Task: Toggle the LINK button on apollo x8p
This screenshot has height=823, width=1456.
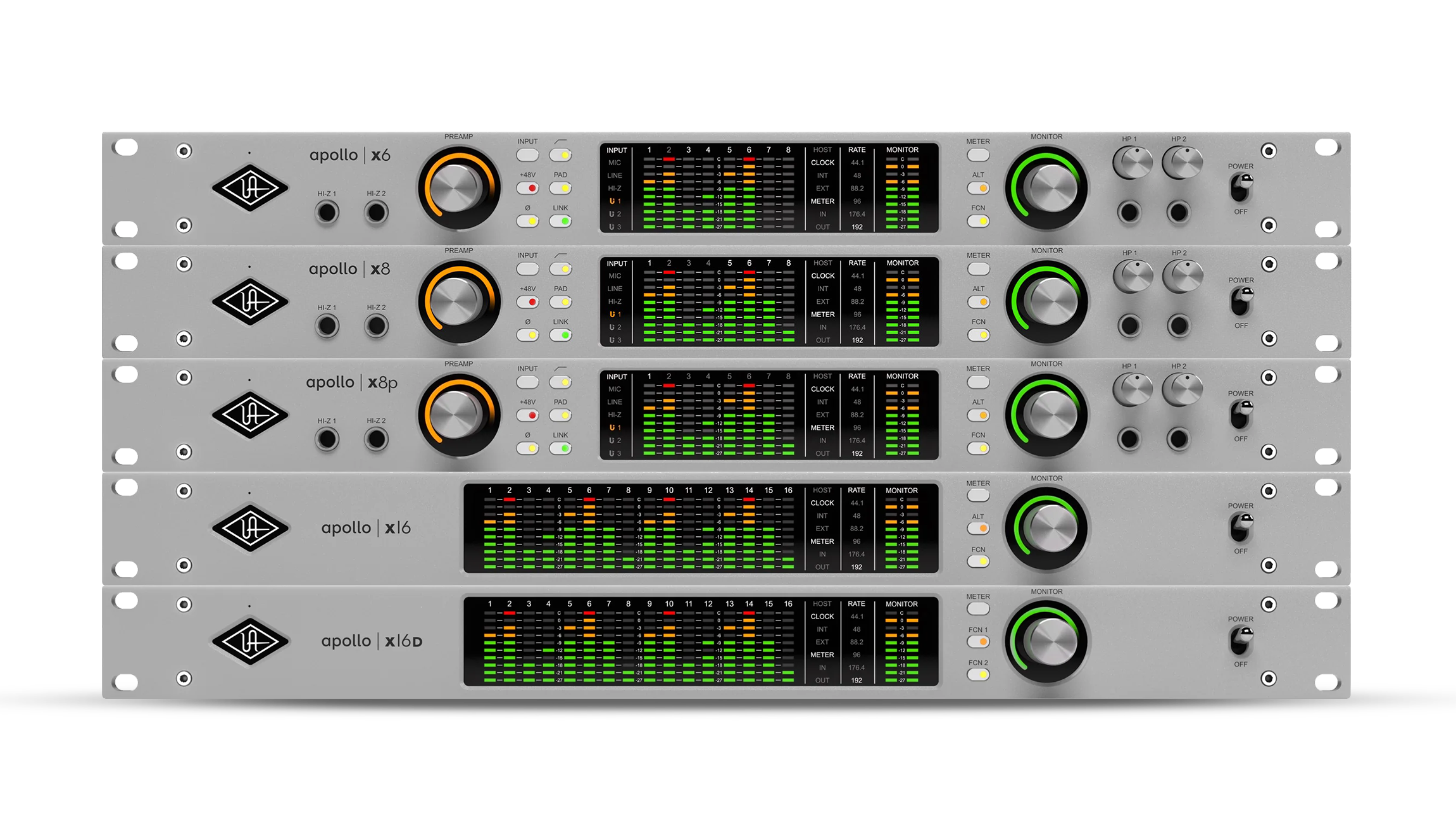Action: coord(561,448)
